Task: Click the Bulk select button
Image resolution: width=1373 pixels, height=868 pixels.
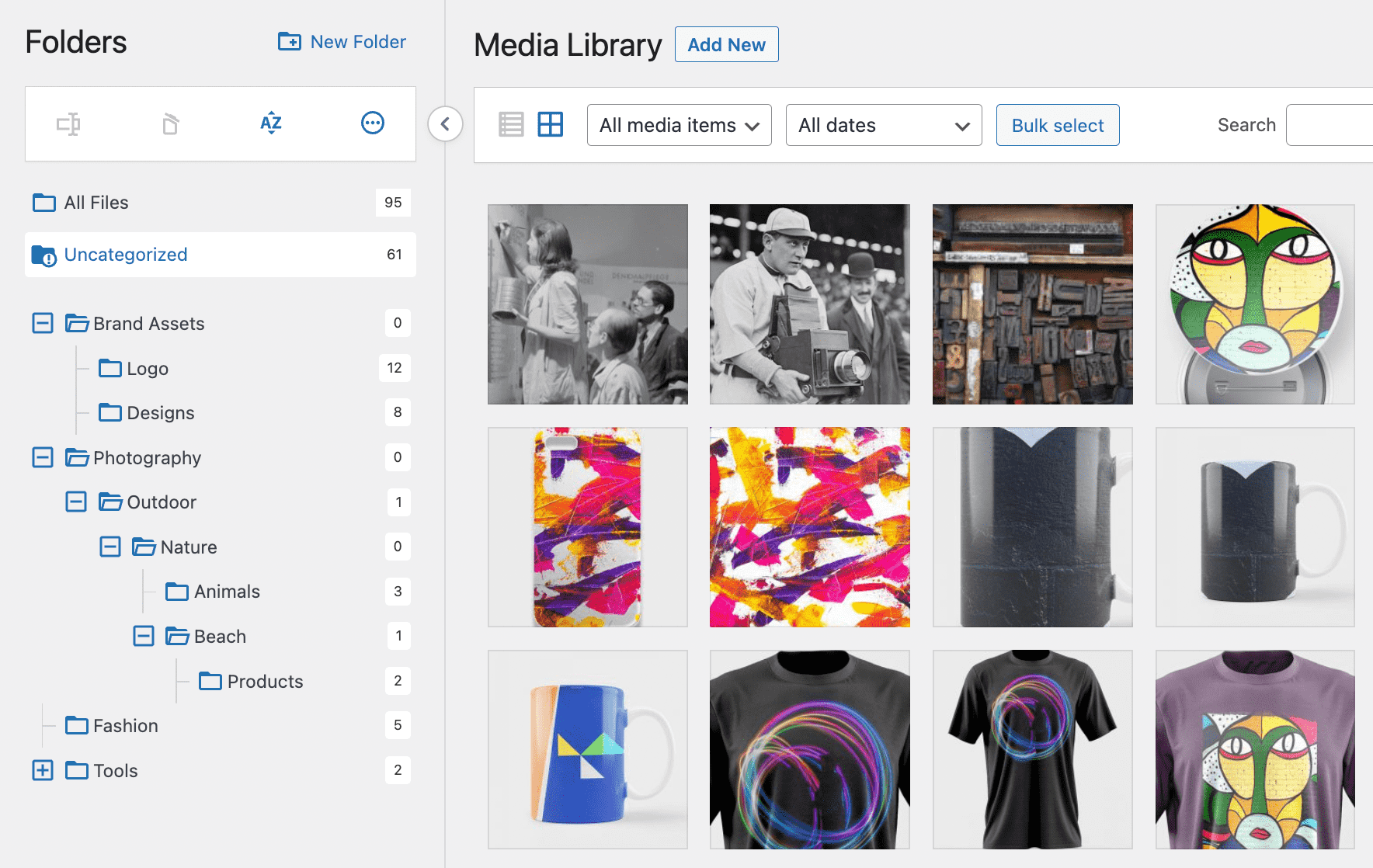Action: 1057,126
